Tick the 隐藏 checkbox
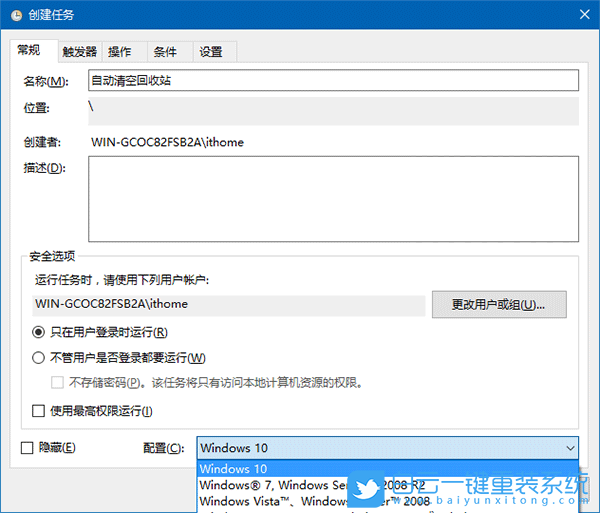 pyautogui.click(x=27, y=448)
